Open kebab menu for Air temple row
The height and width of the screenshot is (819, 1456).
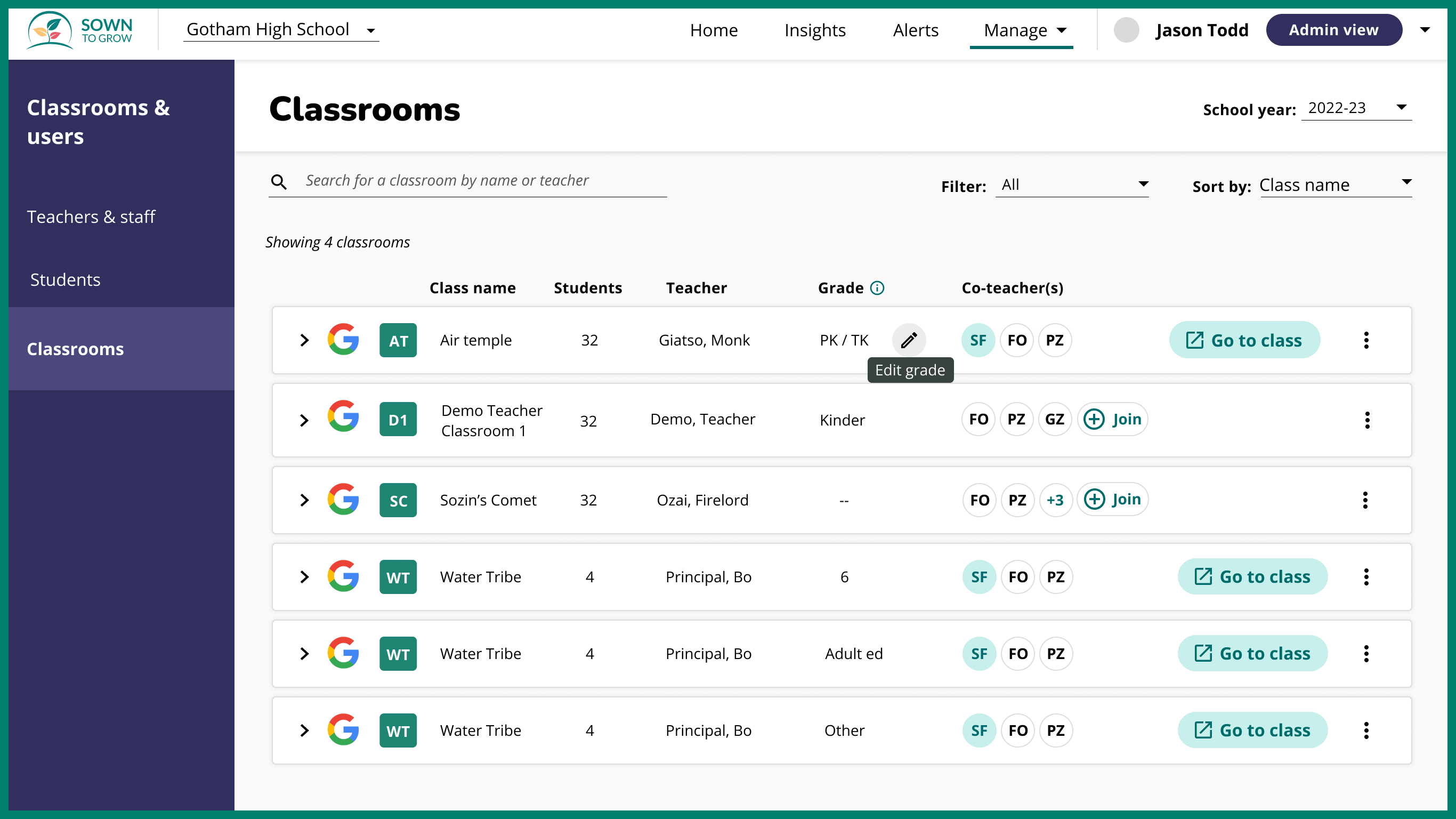[1365, 340]
